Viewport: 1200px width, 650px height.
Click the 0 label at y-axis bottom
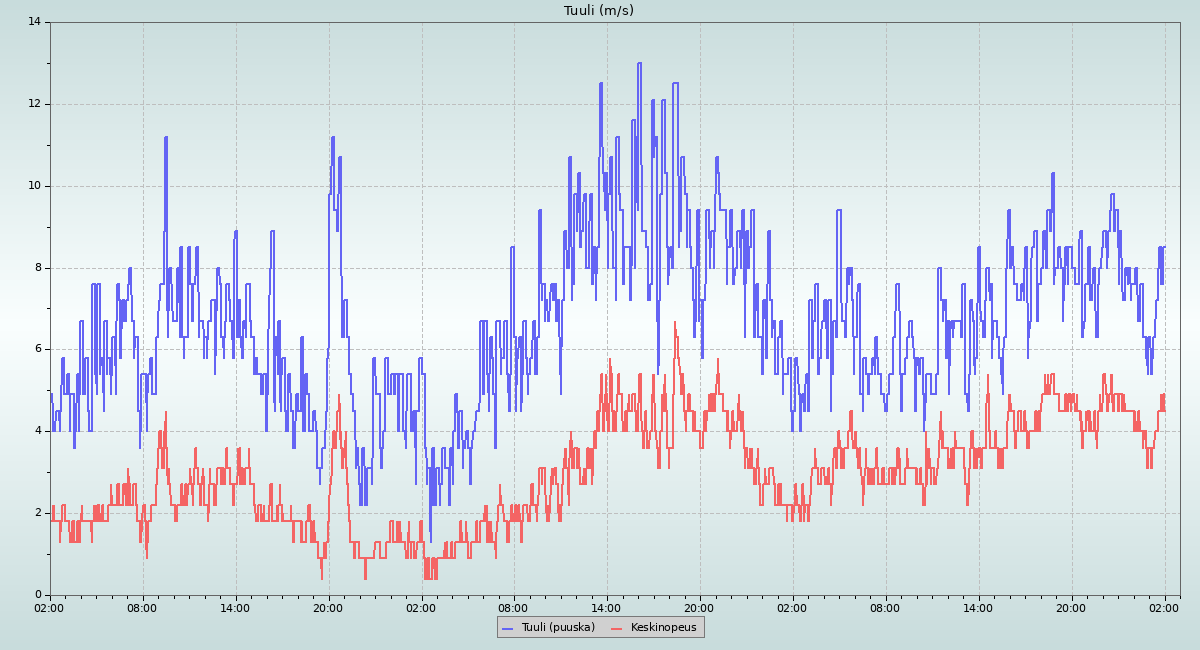coord(37,595)
